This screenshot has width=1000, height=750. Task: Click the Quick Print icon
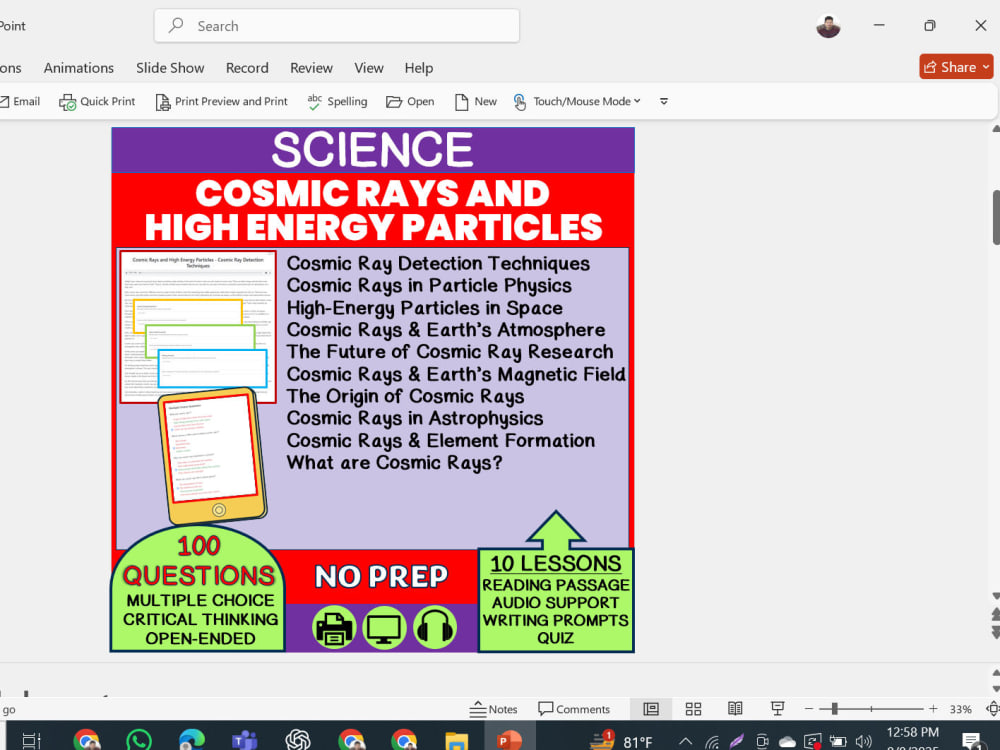tap(68, 102)
